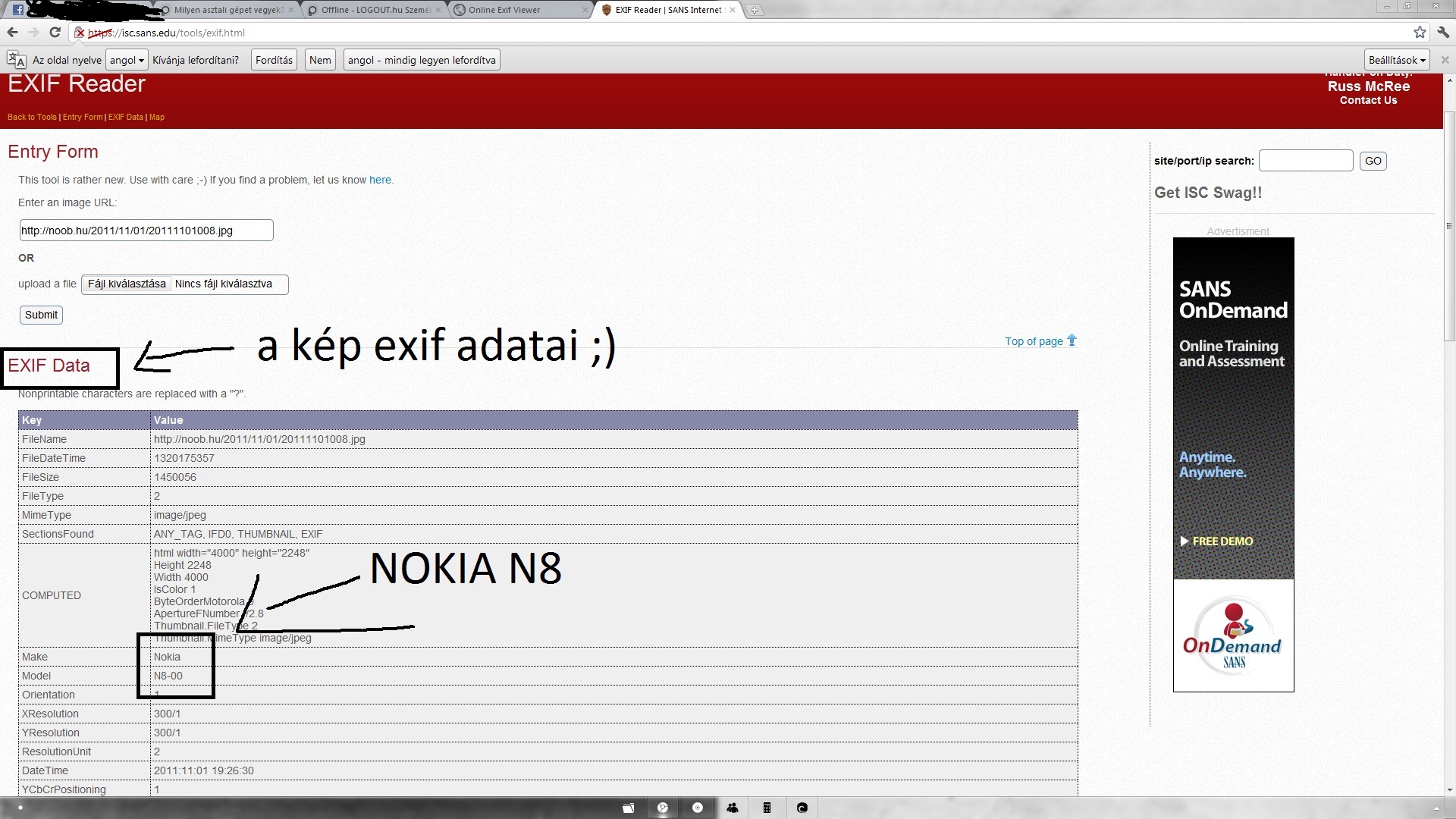The height and width of the screenshot is (819, 1456).
Task: Switch to the Facebook tab
Action: coord(18,10)
